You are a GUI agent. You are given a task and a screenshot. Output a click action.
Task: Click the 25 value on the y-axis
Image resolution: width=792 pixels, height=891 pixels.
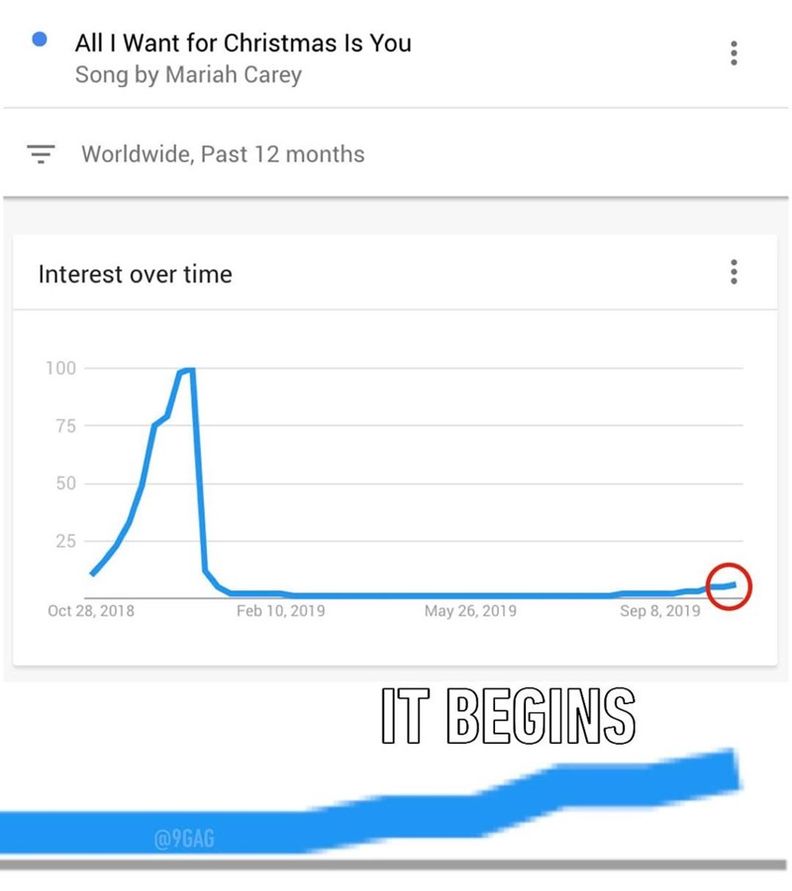[66, 541]
